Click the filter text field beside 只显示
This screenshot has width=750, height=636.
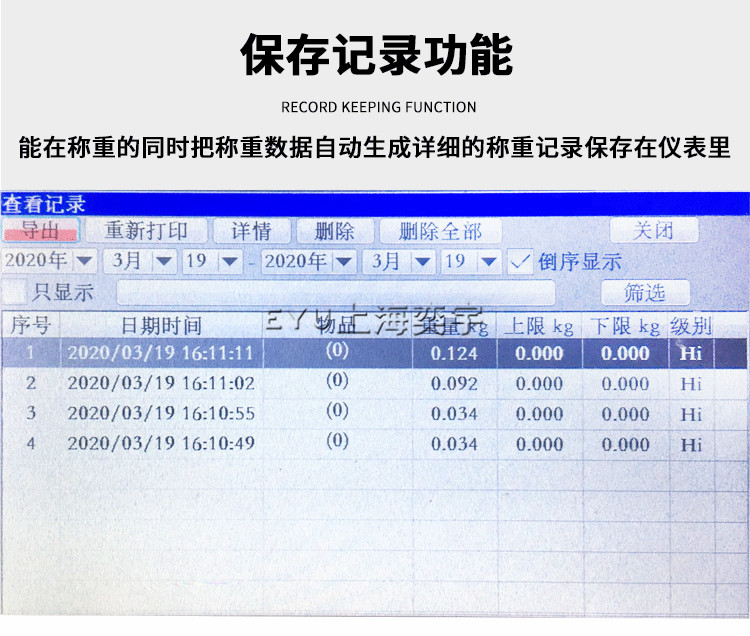click(x=335, y=293)
